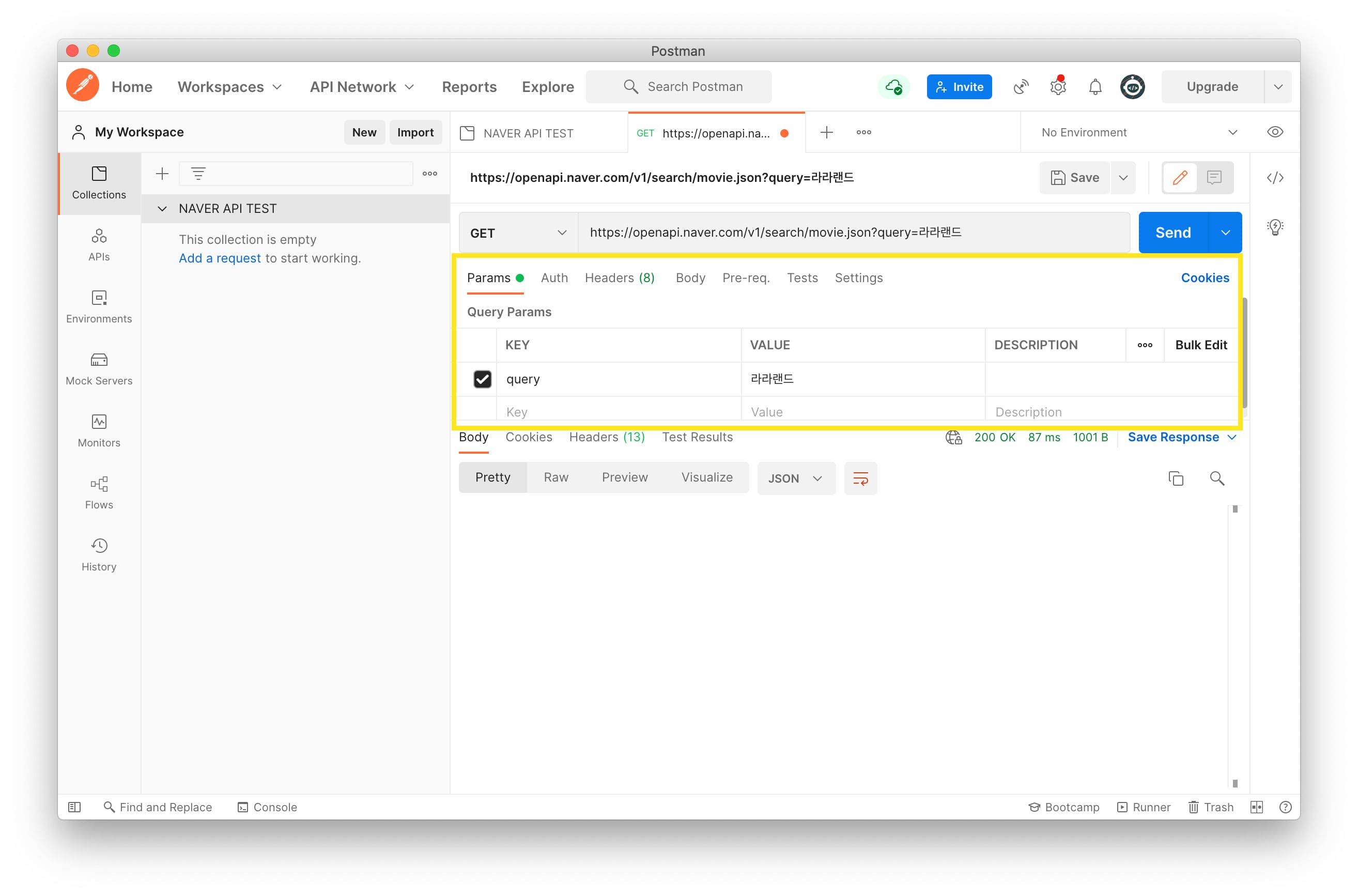The image size is (1358, 896).
Task: Open the GET method dropdown
Action: point(518,233)
